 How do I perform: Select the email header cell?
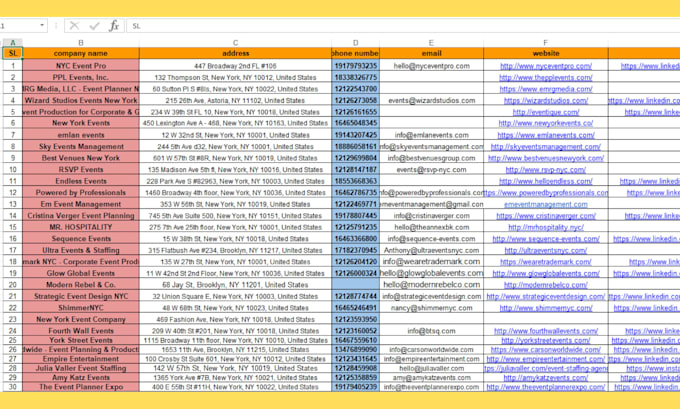(431, 53)
